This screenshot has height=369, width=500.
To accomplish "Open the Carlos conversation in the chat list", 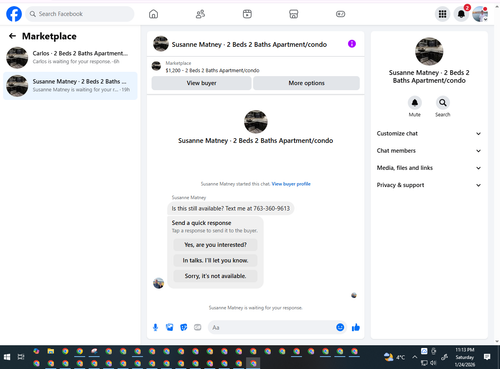I will pos(70,57).
